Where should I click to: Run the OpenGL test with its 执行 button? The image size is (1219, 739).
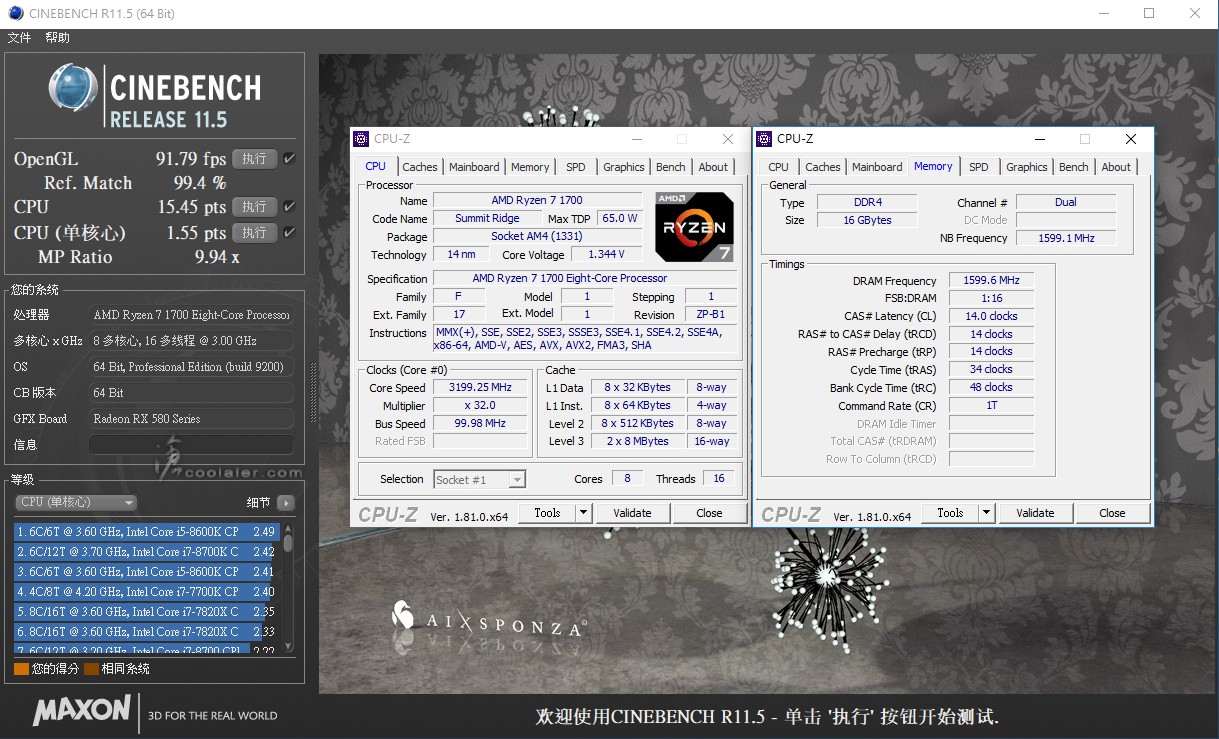click(x=255, y=158)
